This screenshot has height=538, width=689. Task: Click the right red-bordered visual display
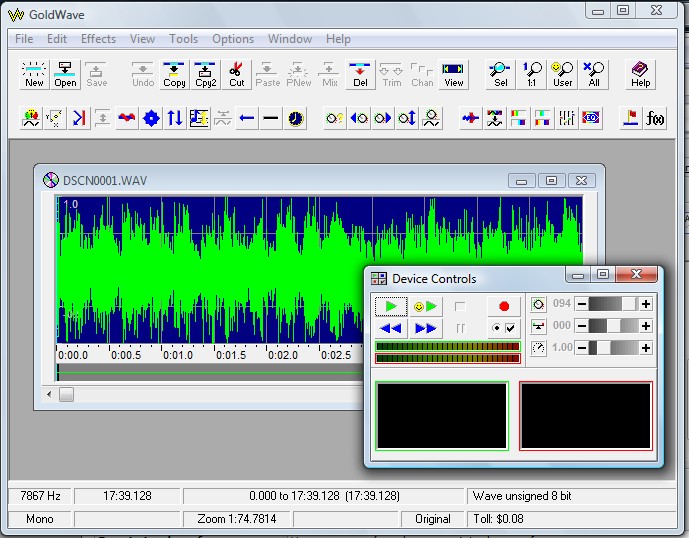click(x=586, y=416)
